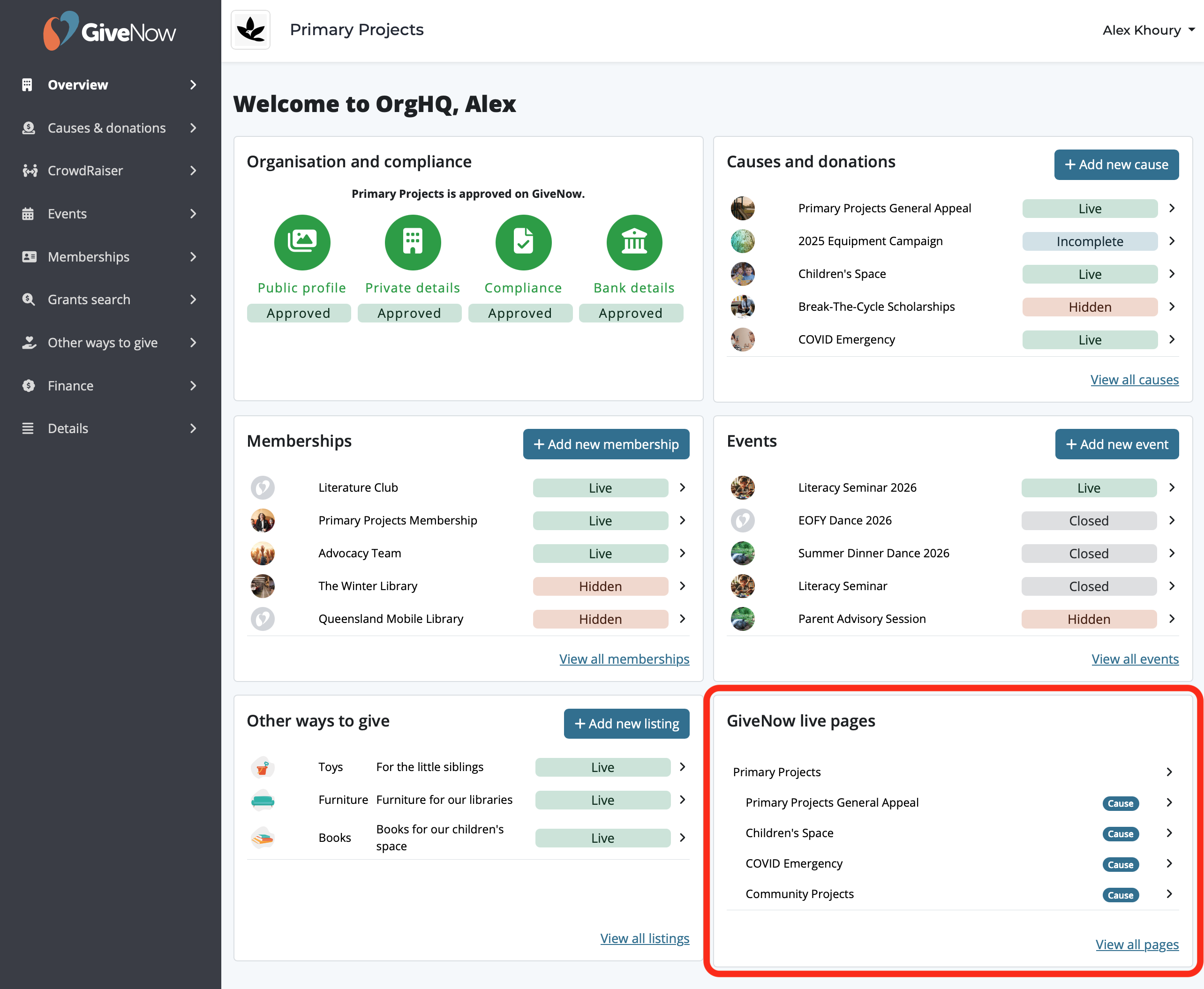Open the Alex Khoury user dropdown
The image size is (1204, 989).
click(1148, 30)
